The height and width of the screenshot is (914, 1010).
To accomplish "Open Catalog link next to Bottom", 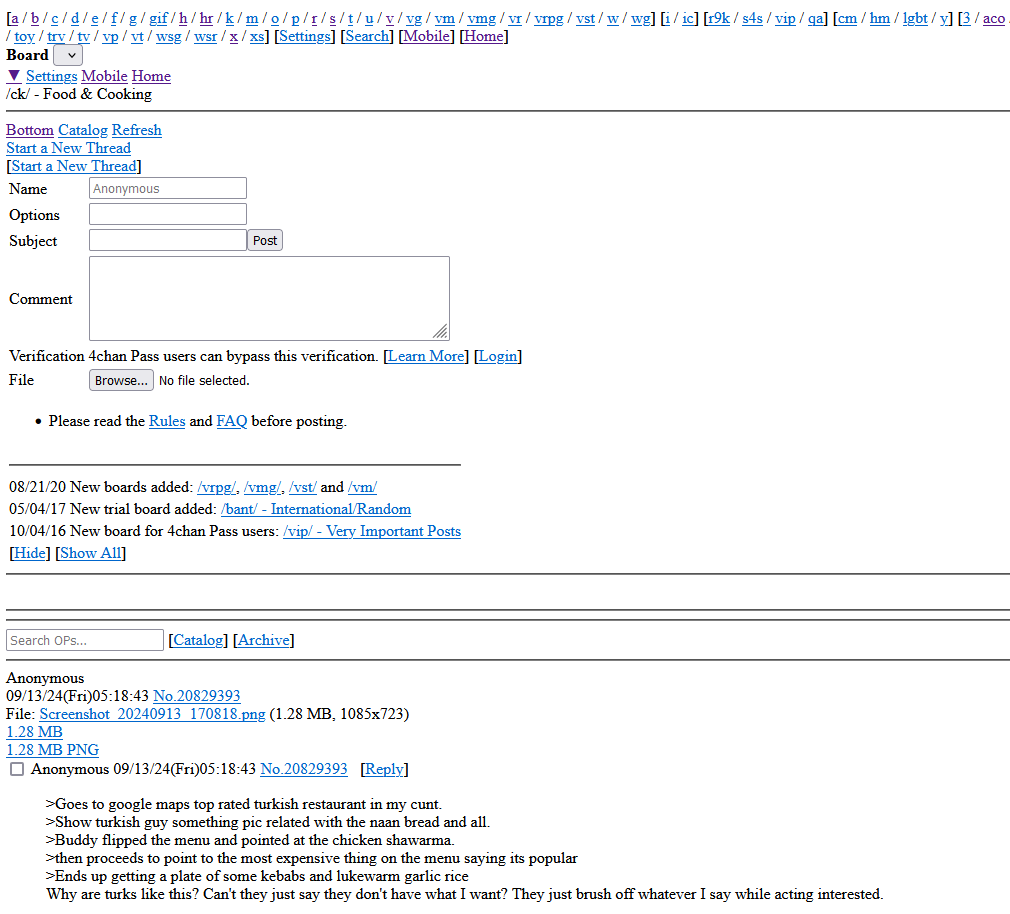I will [x=82, y=130].
